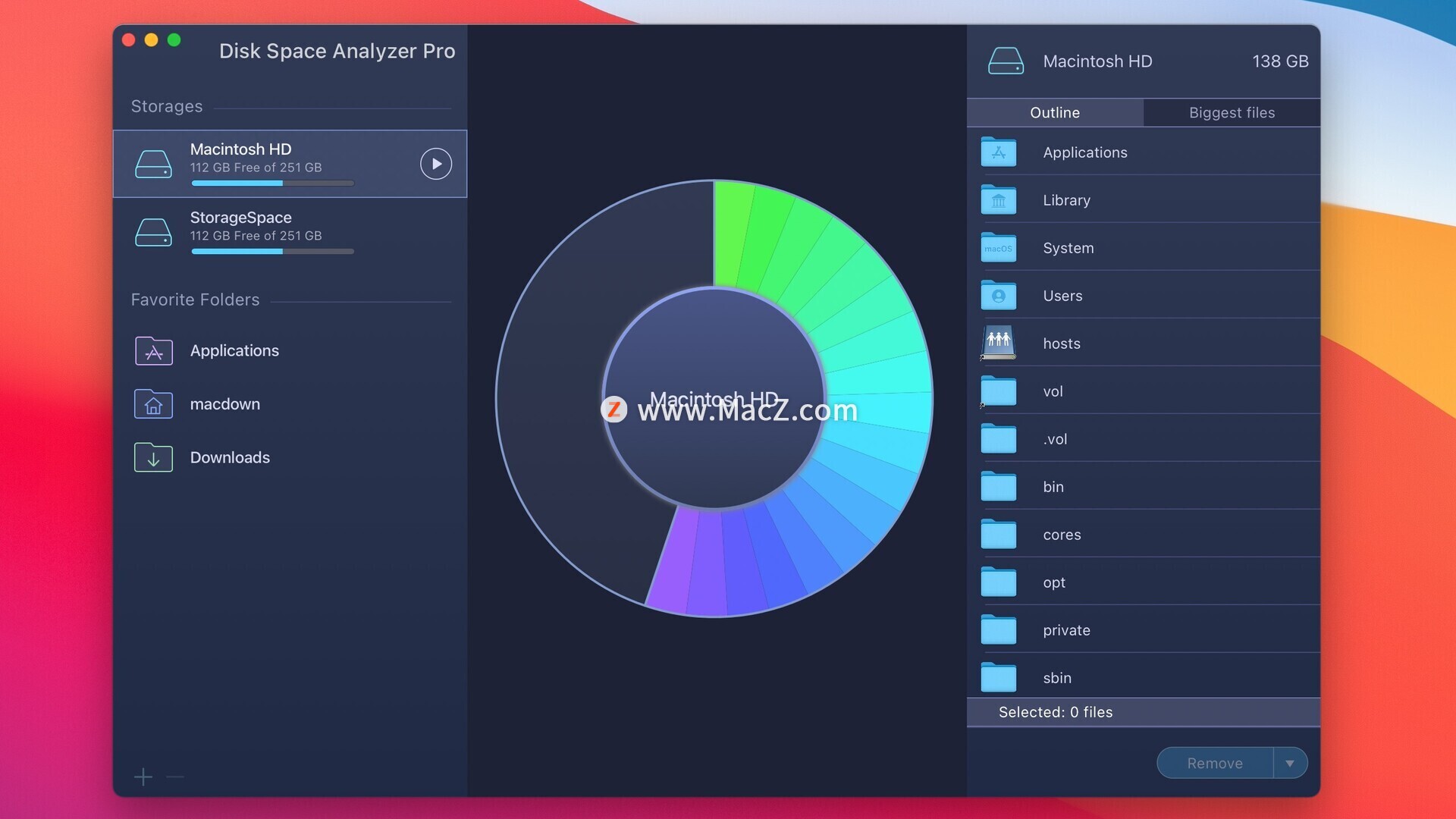This screenshot has height=819, width=1456.
Task: Click the Macintosh HD drive icon in Storages
Action: 153,164
